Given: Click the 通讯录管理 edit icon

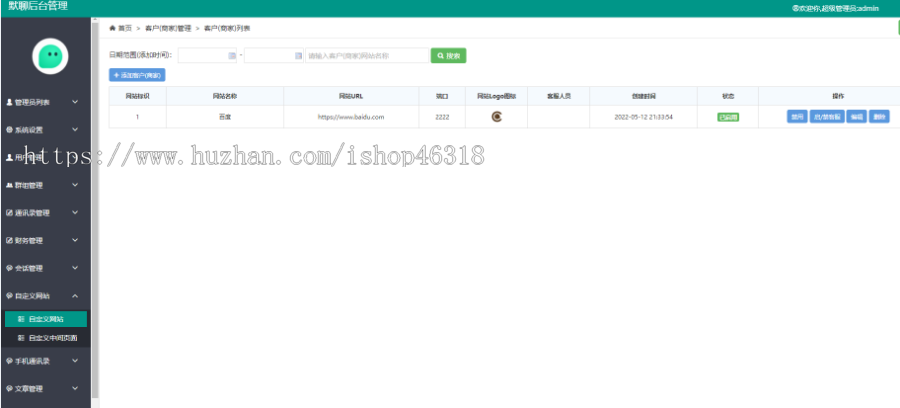Looking at the screenshot, I should click(x=9, y=213).
